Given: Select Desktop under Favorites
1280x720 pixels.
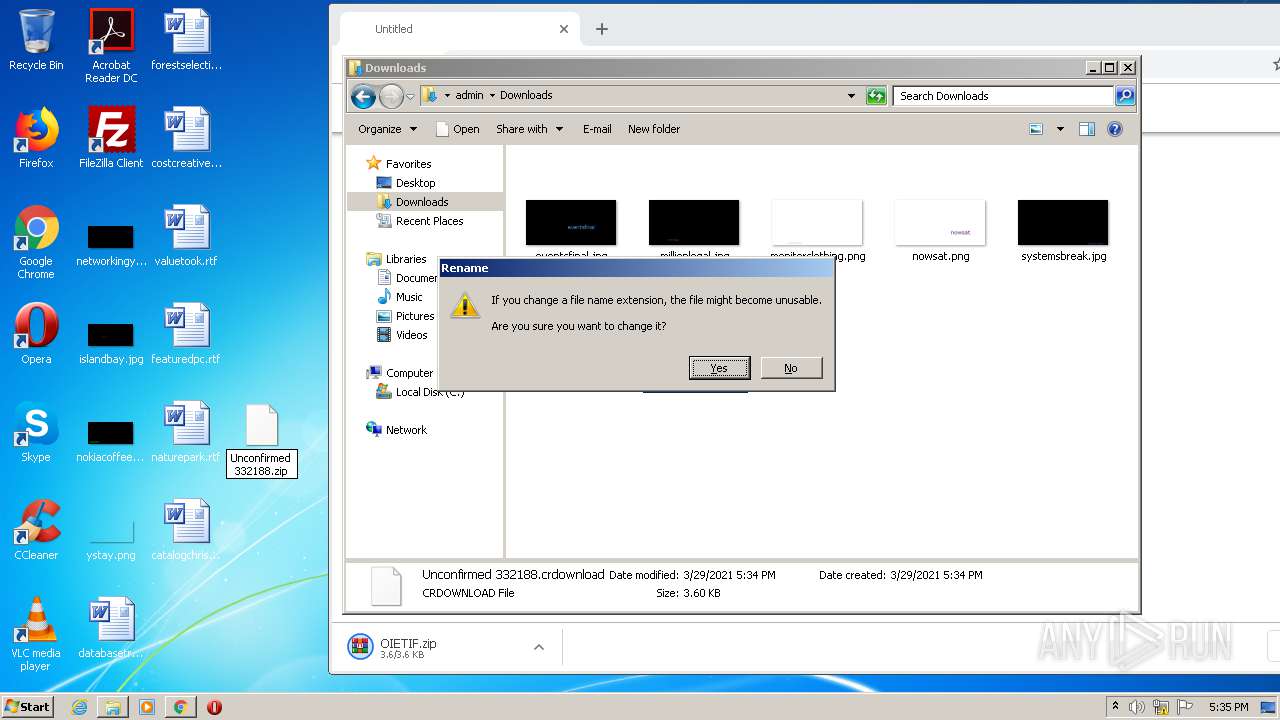Looking at the screenshot, I should (415, 183).
